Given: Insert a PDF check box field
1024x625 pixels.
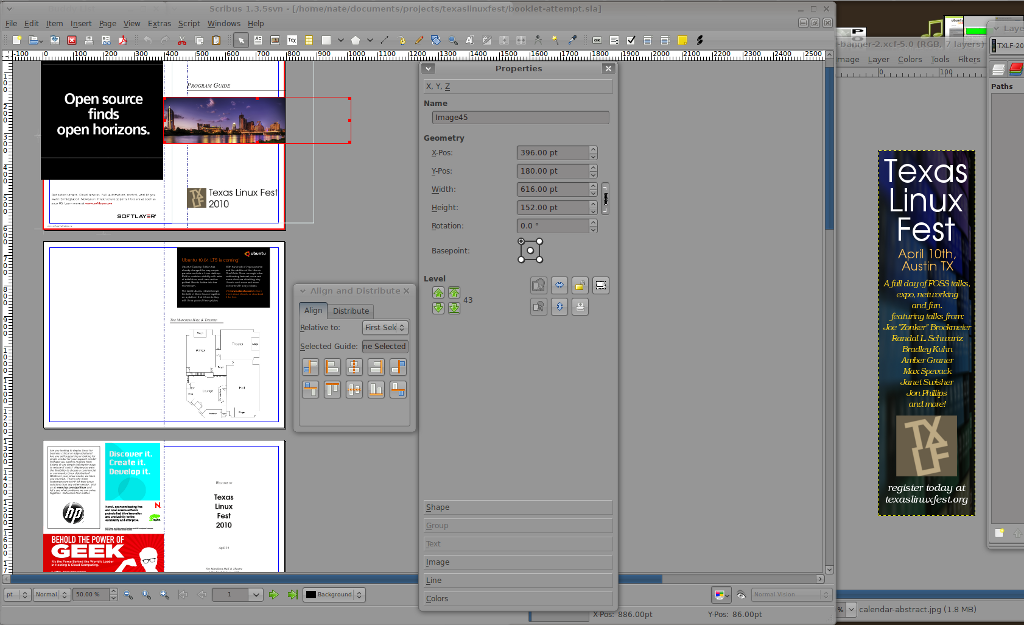Looking at the screenshot, I should (x=630, y=41).
